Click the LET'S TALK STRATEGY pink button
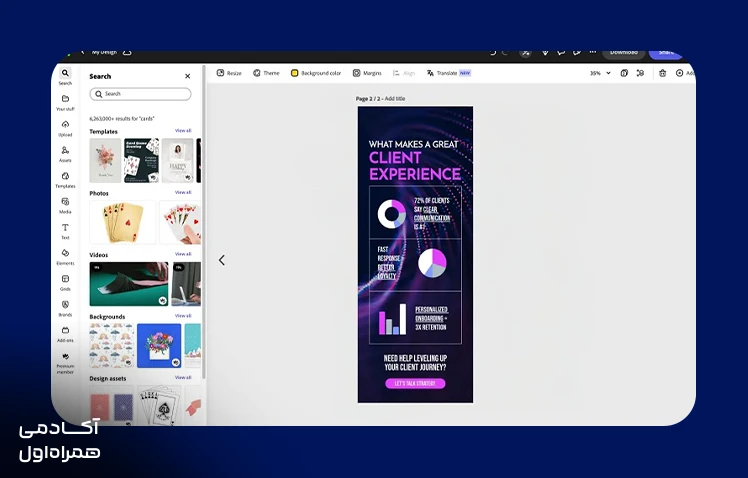 415,384
